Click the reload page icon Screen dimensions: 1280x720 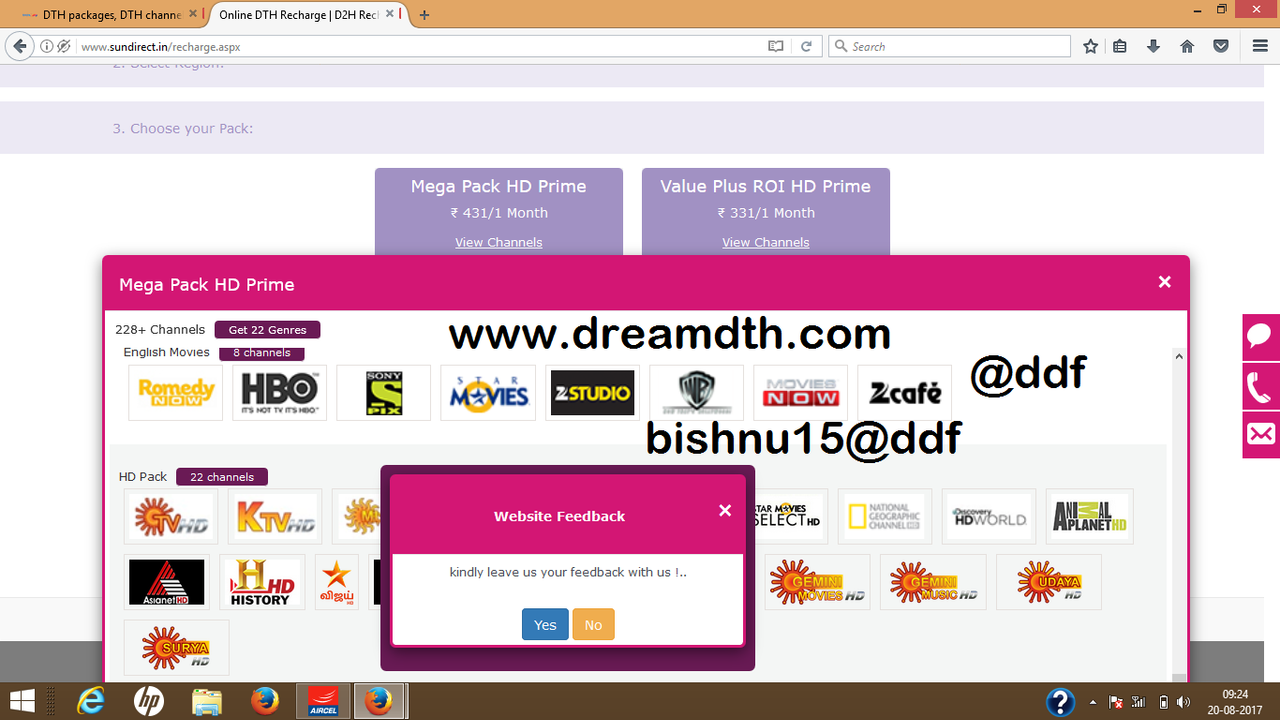805,46
